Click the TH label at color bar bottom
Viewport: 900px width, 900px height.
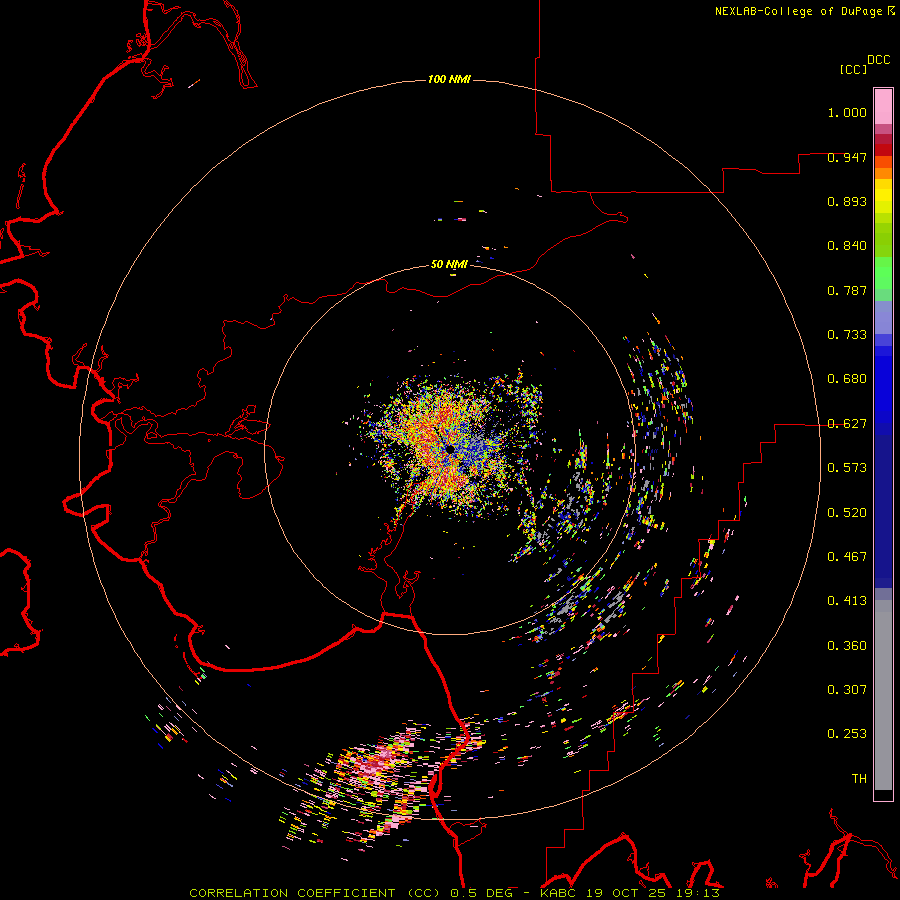[x=859, y=779]
